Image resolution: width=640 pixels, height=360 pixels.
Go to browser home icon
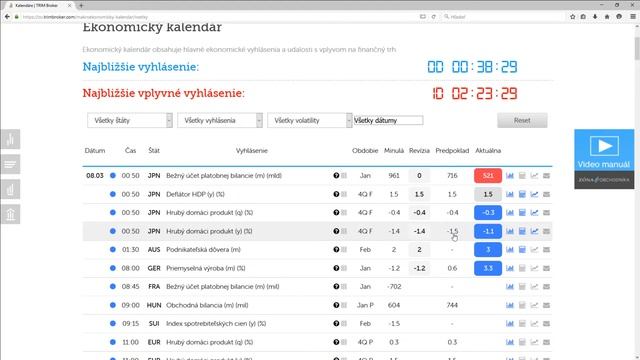607,17
